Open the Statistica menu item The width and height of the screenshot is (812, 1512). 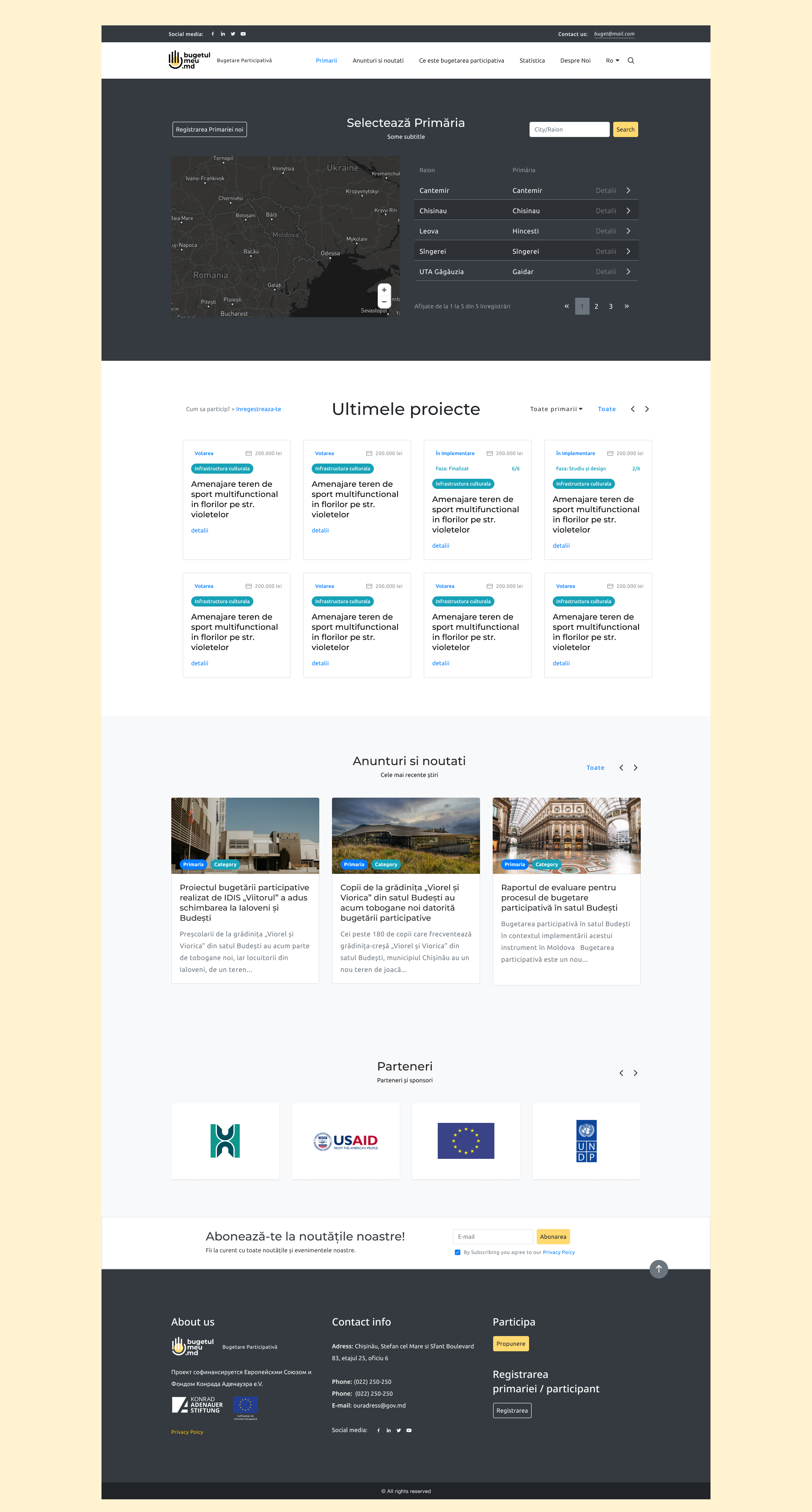532,60
